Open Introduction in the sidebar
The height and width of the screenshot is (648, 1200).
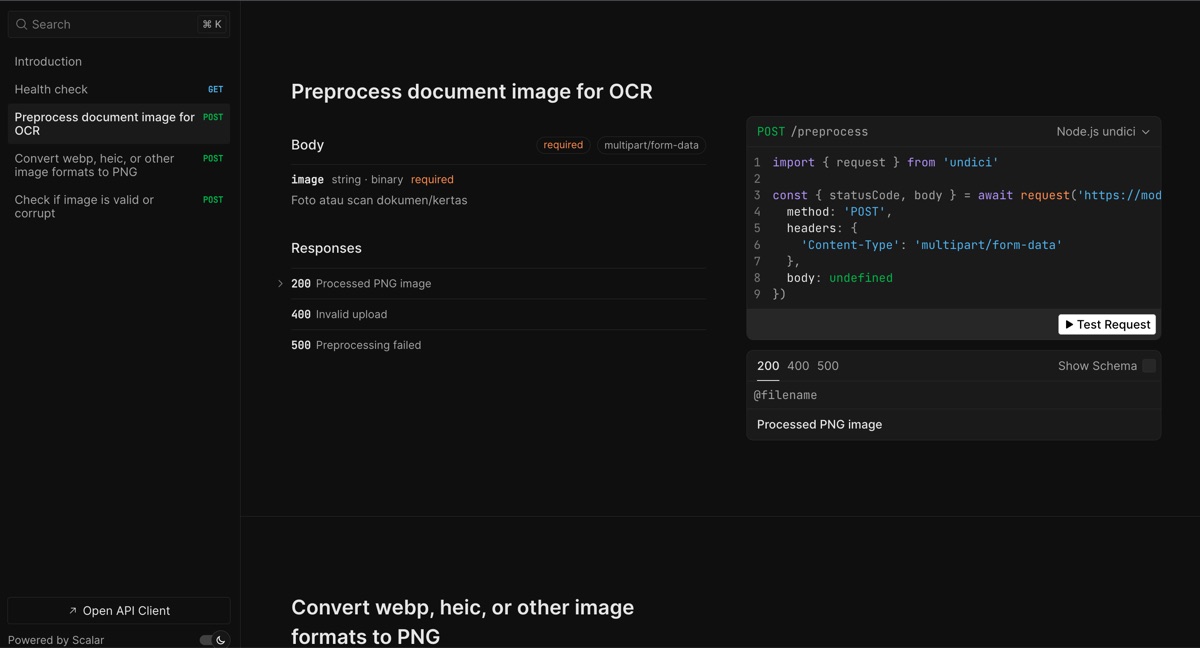pyautogui.click(x=119, y=62)
